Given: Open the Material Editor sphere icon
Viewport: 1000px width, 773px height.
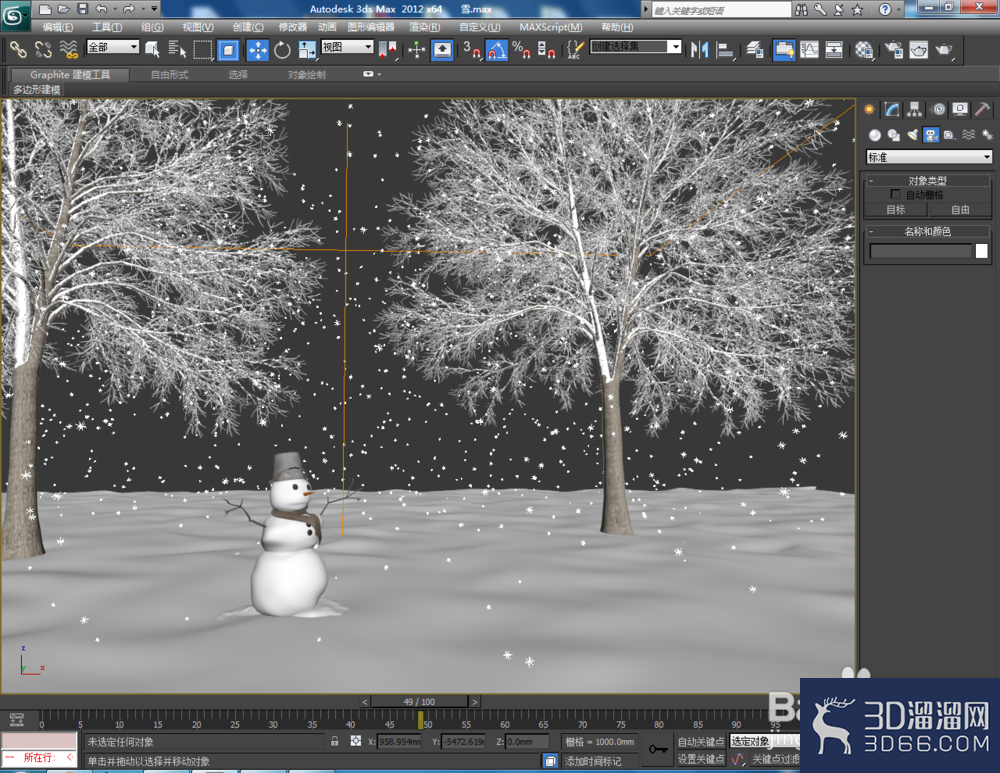Looking at the screenshot, I should point(864,49).
